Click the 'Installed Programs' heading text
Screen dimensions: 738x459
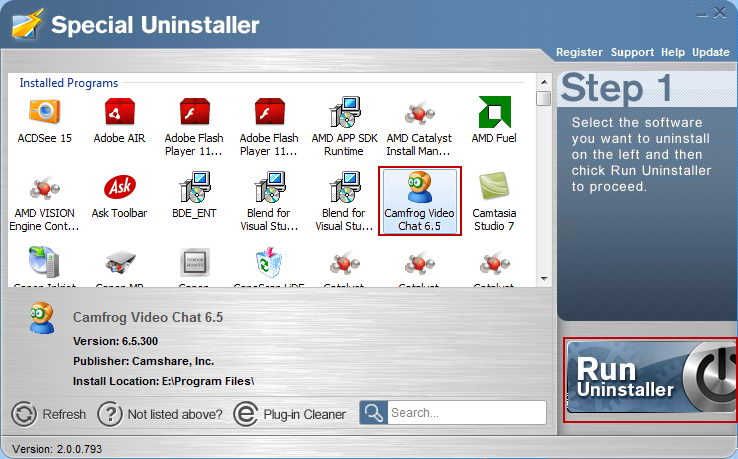pyautogui.click(x=69, y=83)
